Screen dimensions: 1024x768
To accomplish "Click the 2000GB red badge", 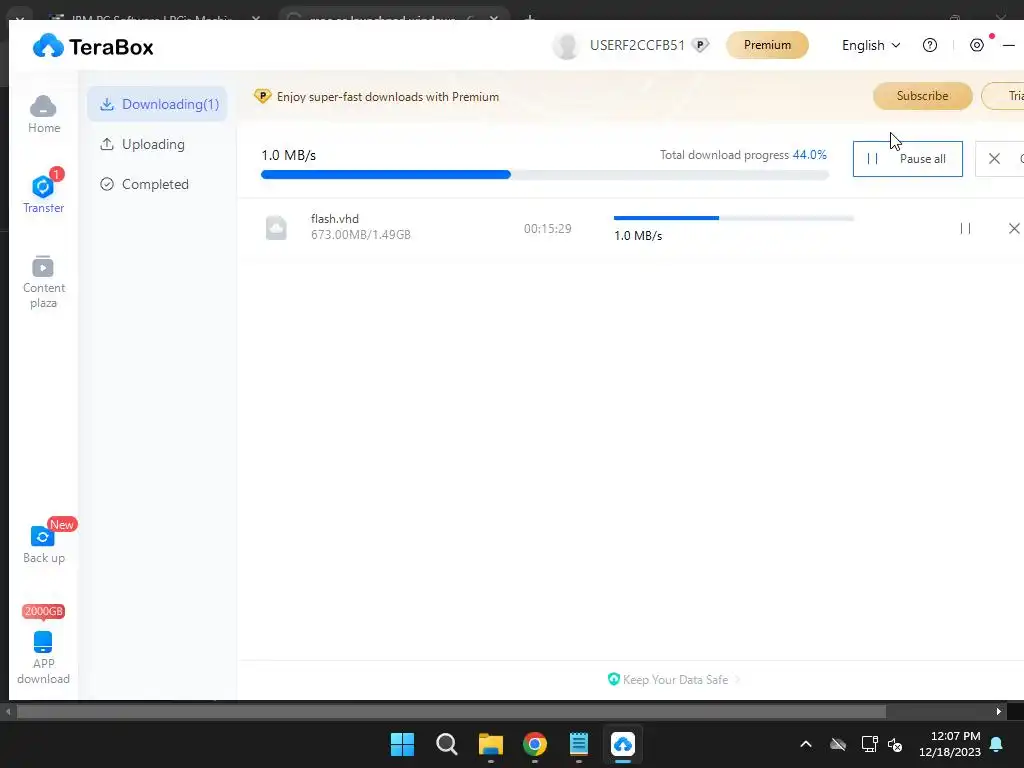I will coord(43,611).
